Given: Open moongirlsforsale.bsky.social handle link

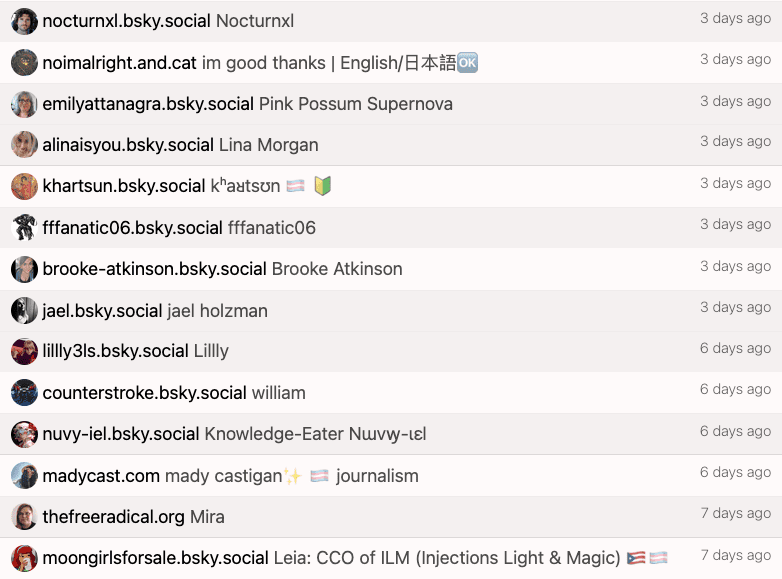Looking at the screenshot, I should point(155,558).
